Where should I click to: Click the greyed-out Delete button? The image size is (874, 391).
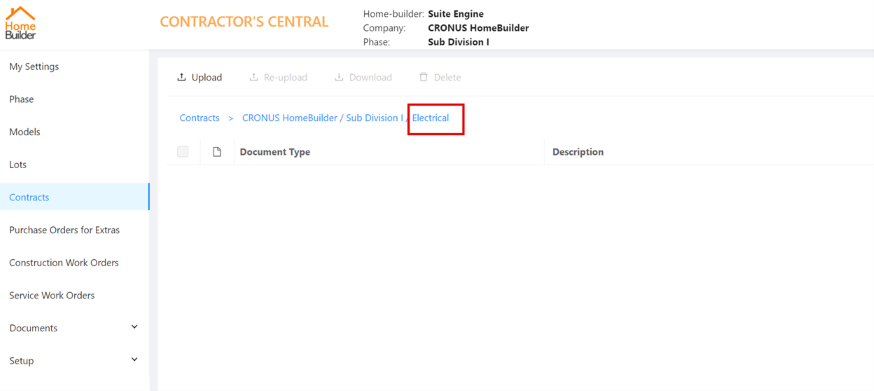[440, 78]
